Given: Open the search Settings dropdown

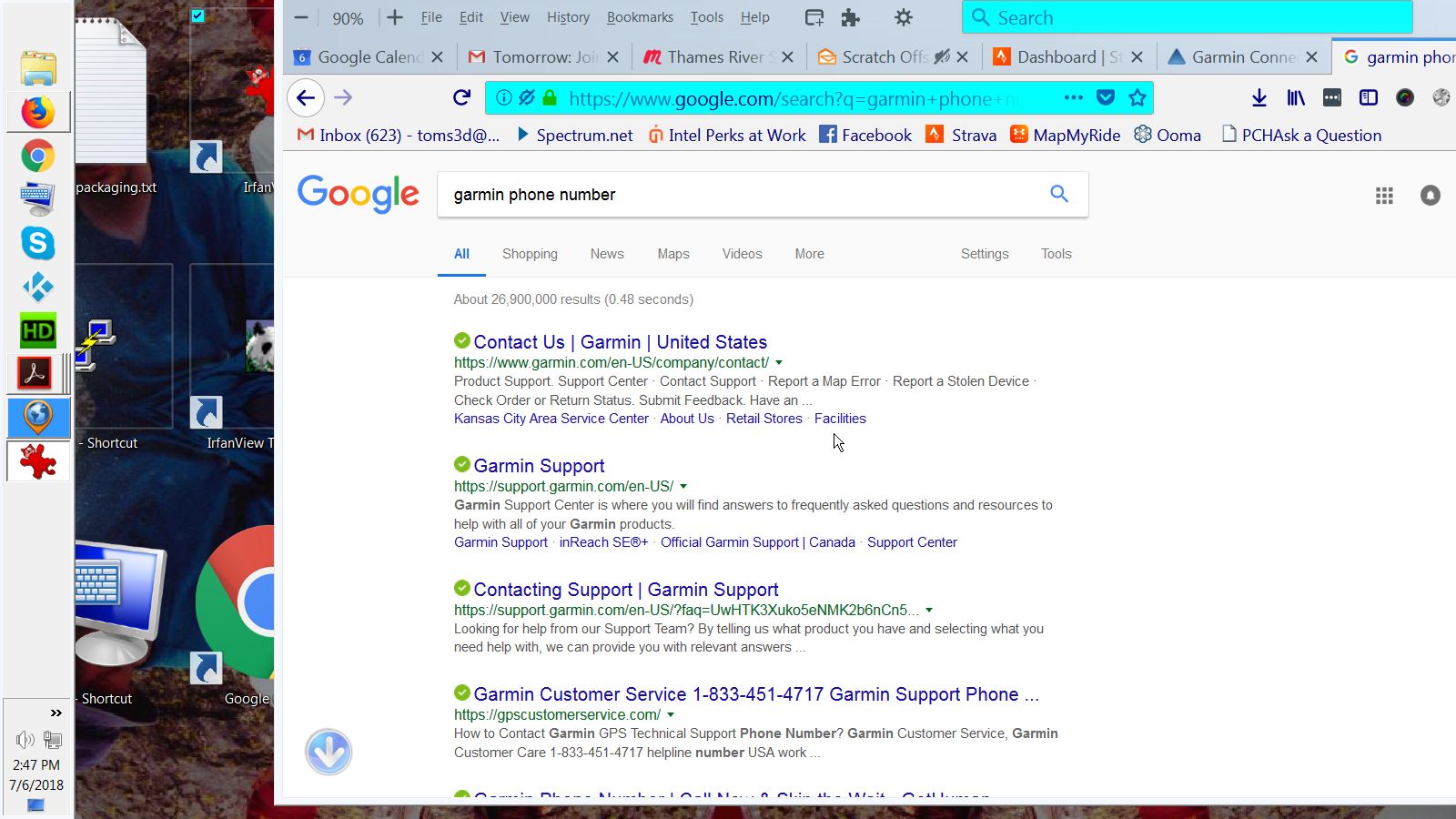Looking at the screenshot, I should [x=985, y=254].
